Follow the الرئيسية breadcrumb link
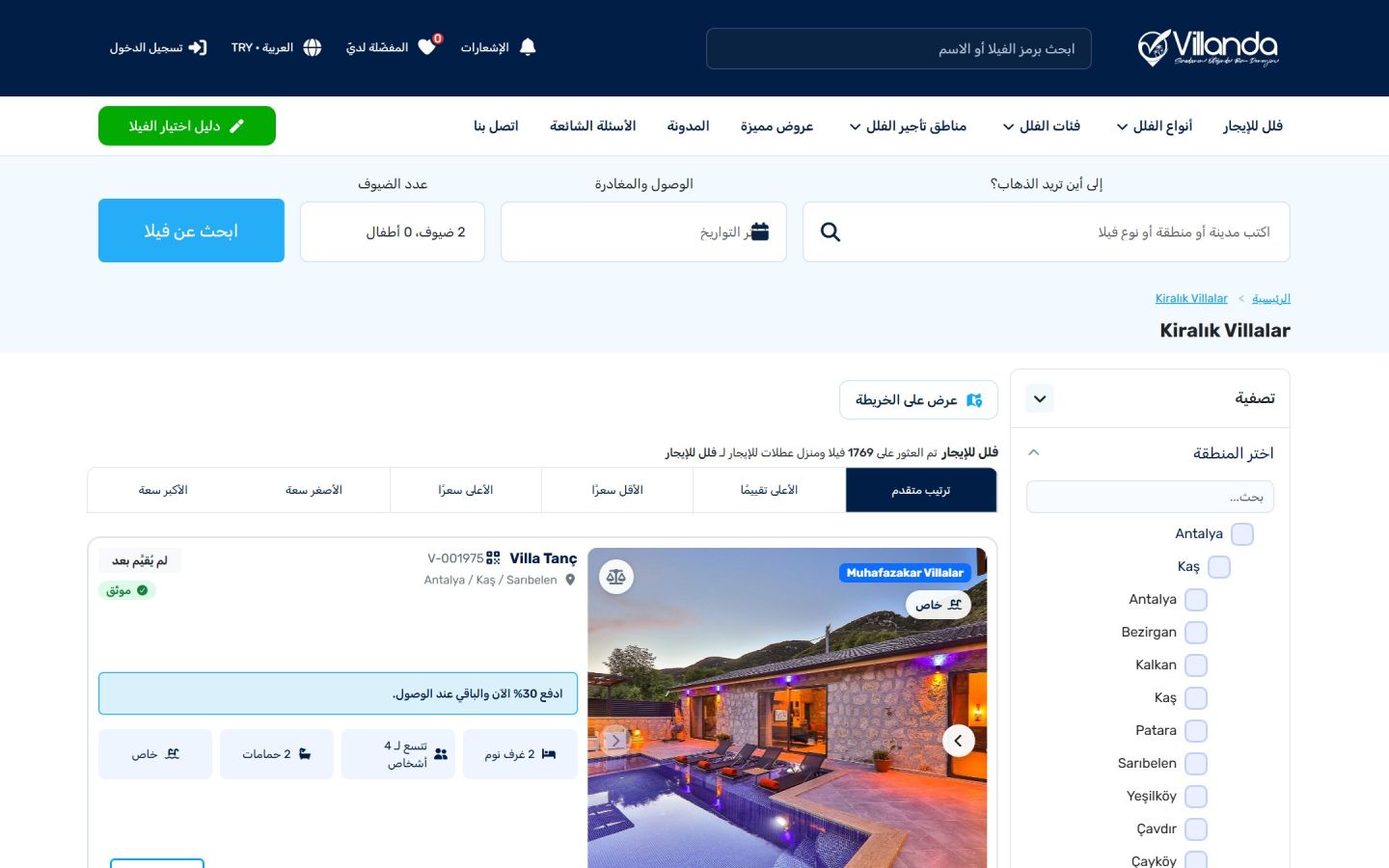Viewport: 1389px width, 868px height. (x=1271, y=299)
